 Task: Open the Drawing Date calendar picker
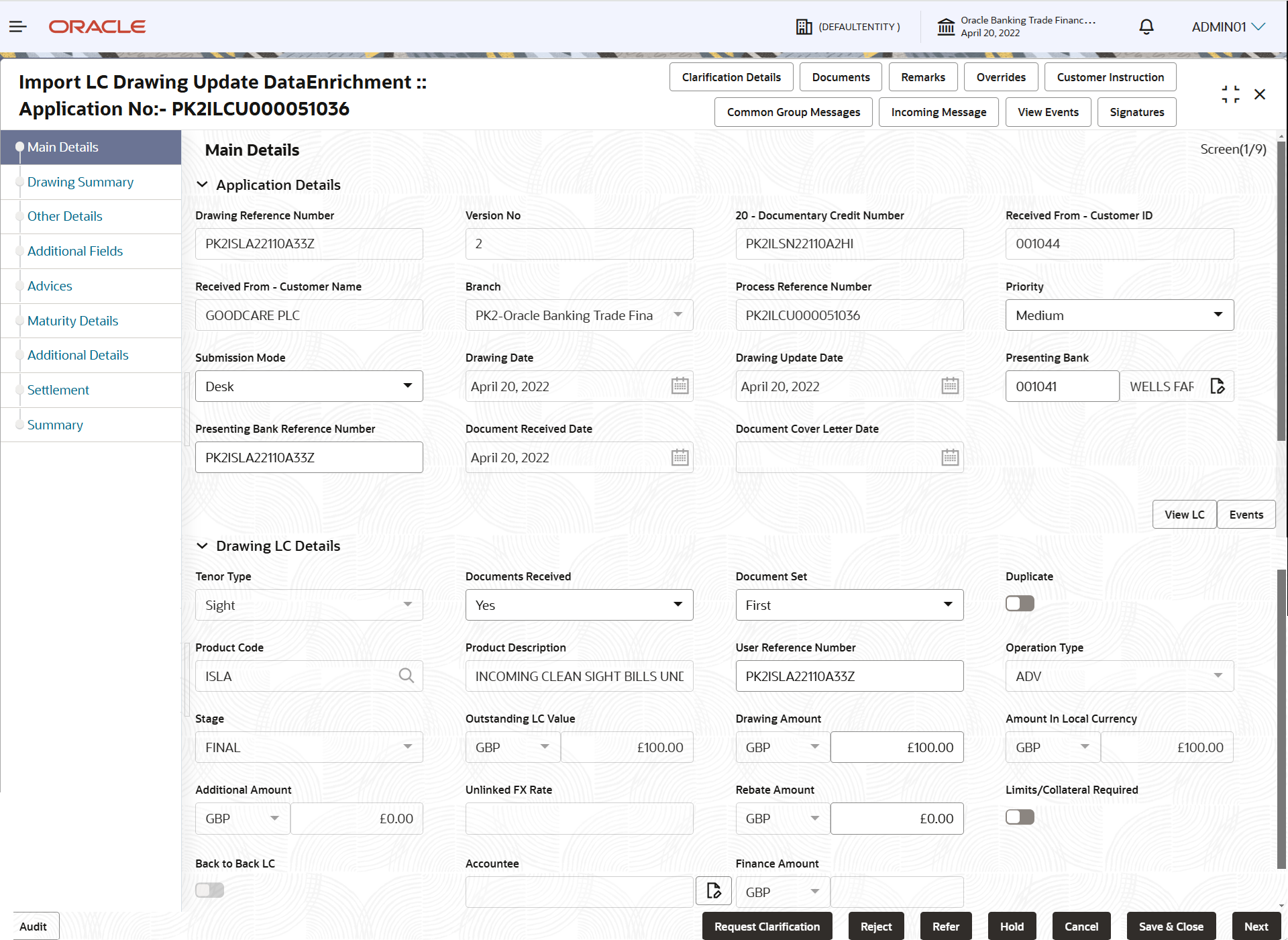pos(680,386)
